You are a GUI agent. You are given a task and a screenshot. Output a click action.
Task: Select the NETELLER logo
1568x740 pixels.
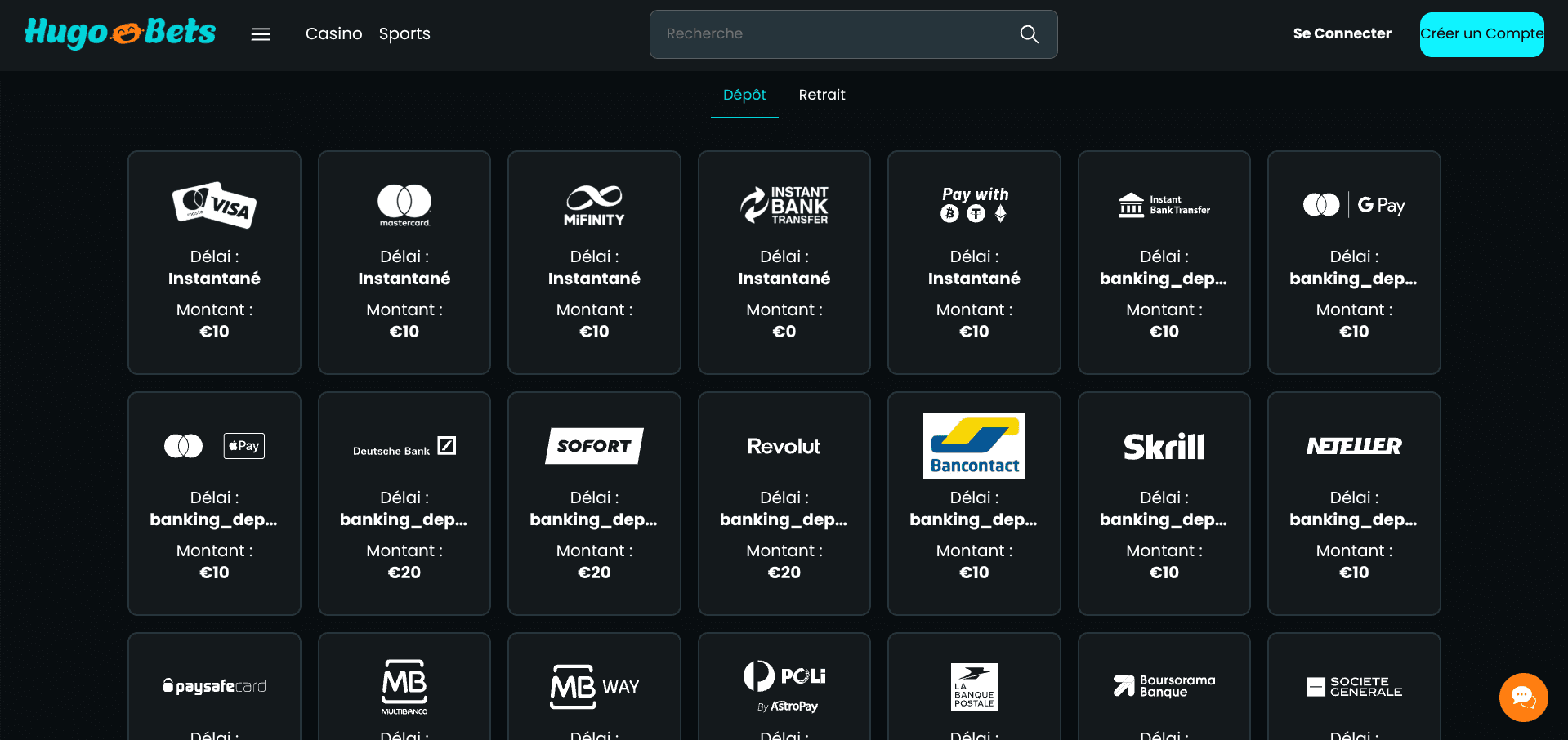pyautogui.click(x=1354, y=446)
